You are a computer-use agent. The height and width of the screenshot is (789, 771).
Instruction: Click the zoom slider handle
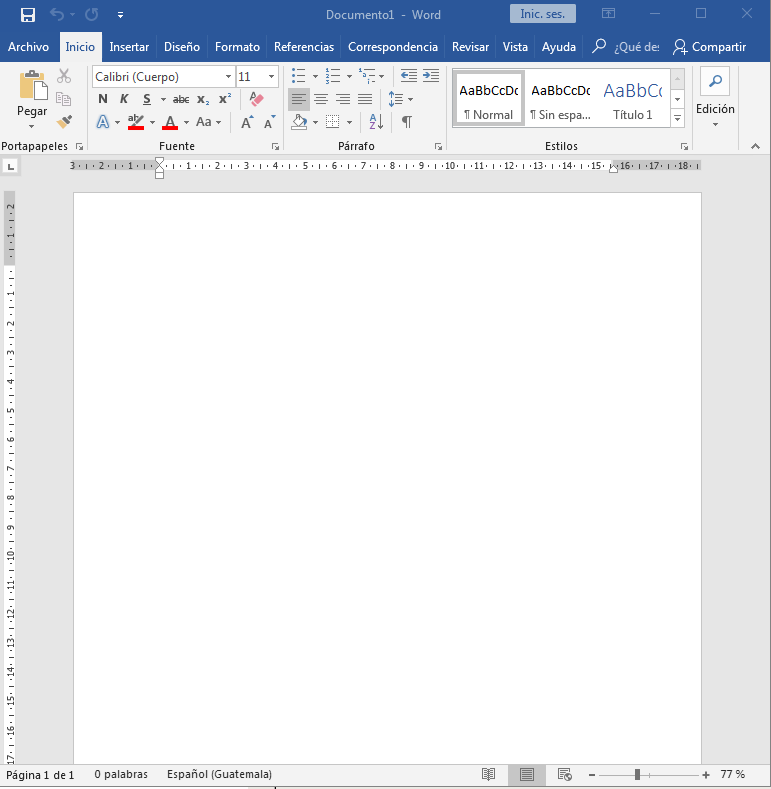click(637, 775)
